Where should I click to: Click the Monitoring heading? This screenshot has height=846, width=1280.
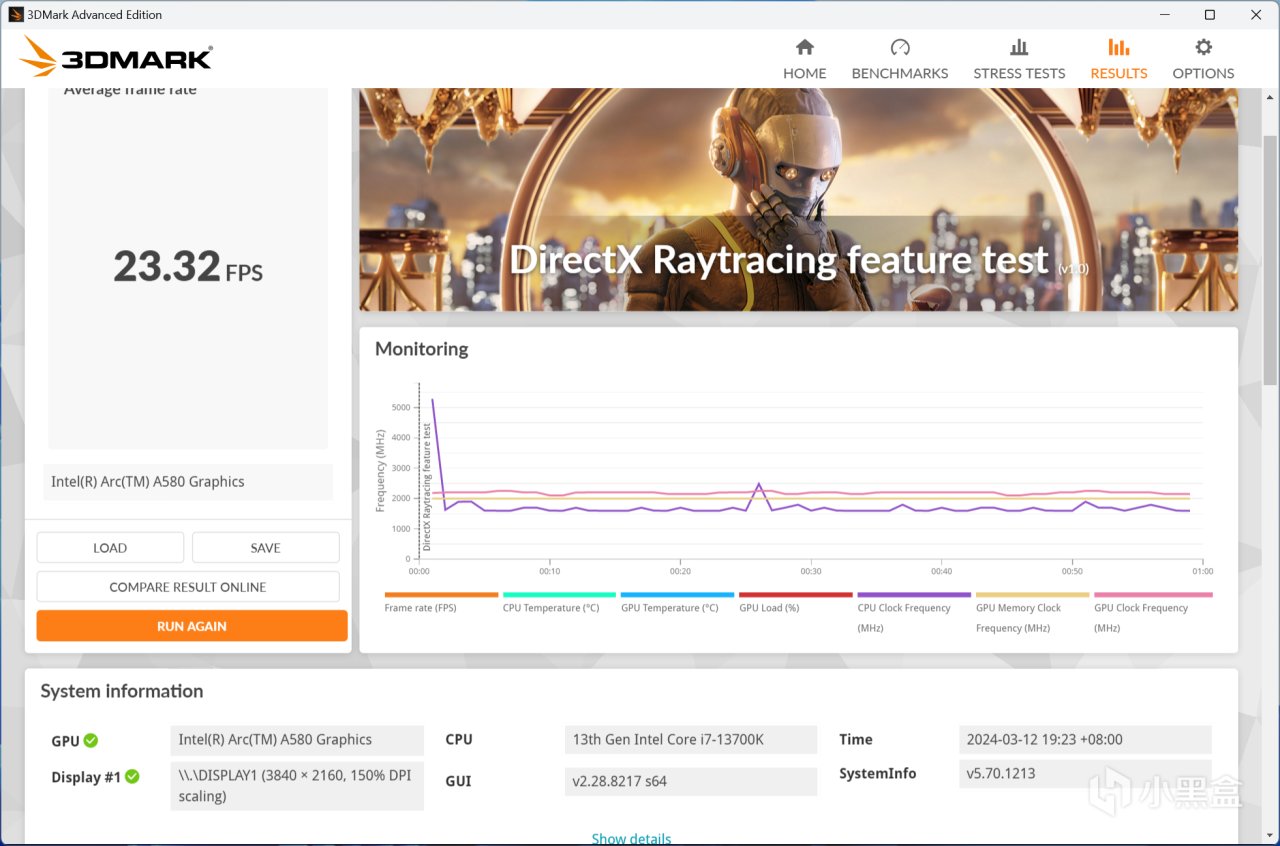(x=421, y=349)
